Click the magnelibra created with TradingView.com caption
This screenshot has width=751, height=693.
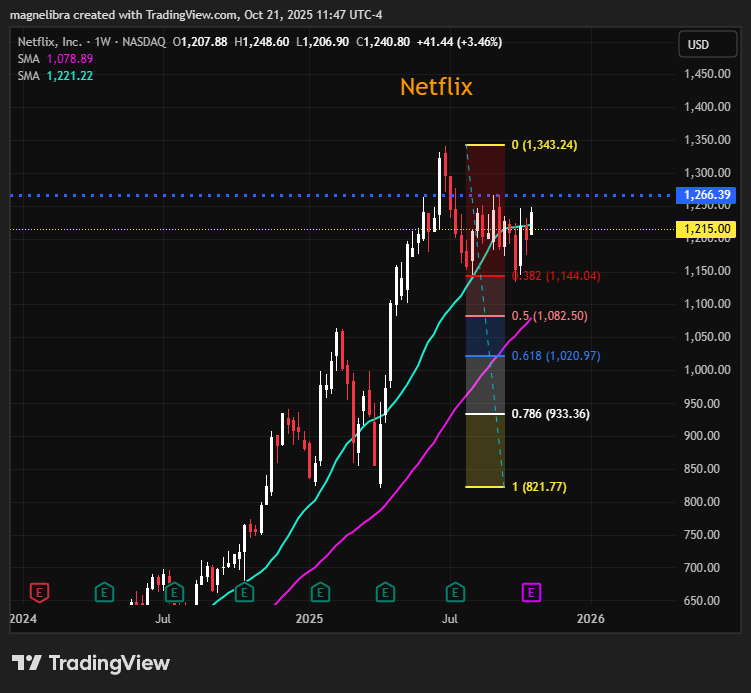coord(196,15)
